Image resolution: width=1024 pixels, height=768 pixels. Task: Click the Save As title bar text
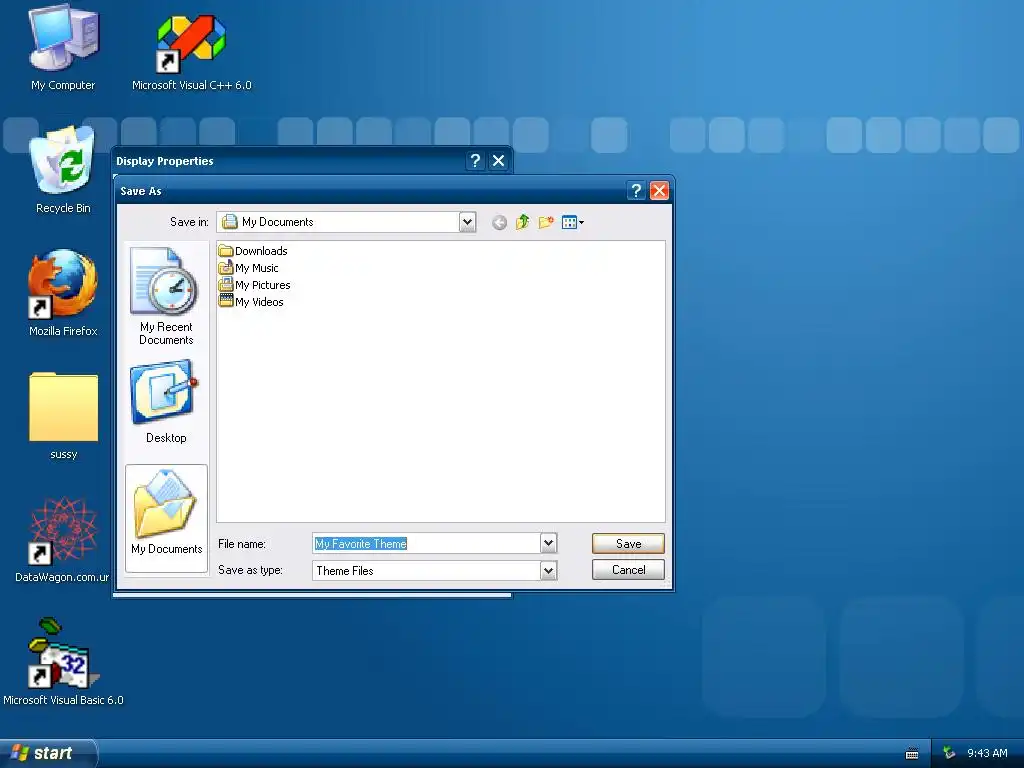140,191
